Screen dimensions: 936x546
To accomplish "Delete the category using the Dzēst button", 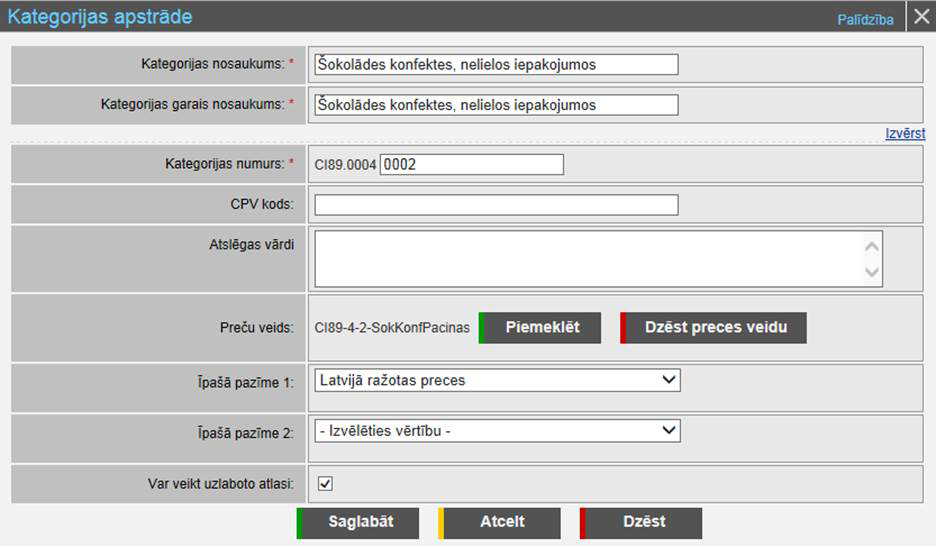I will 642,522.
